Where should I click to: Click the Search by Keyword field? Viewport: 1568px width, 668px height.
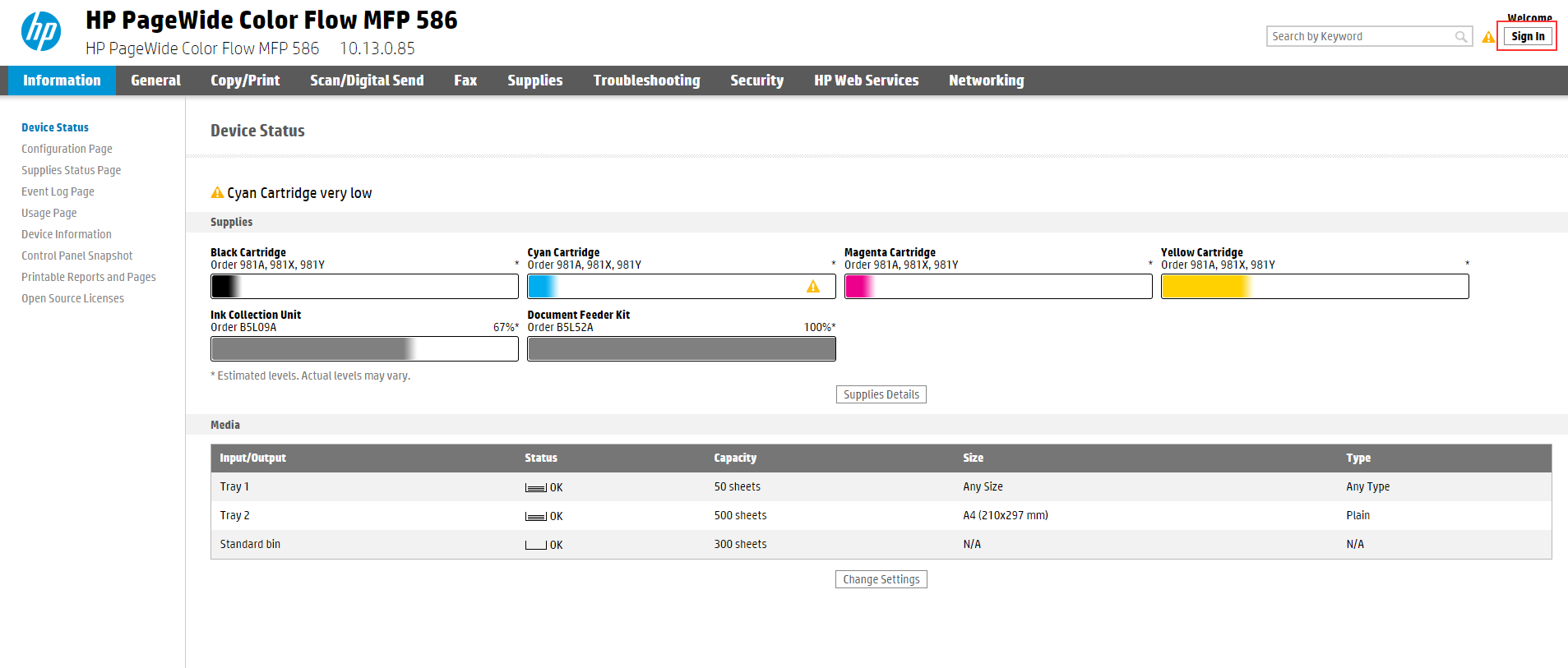click(x=1360, y=37)
